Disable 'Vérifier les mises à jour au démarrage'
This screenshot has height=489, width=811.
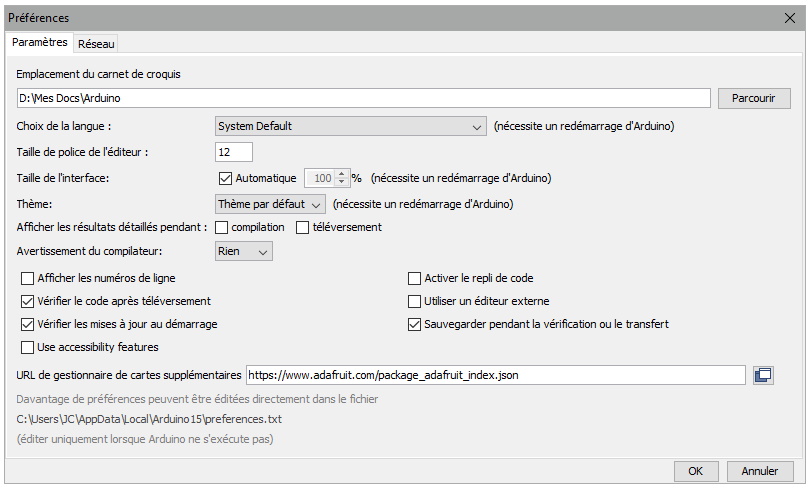27,324
